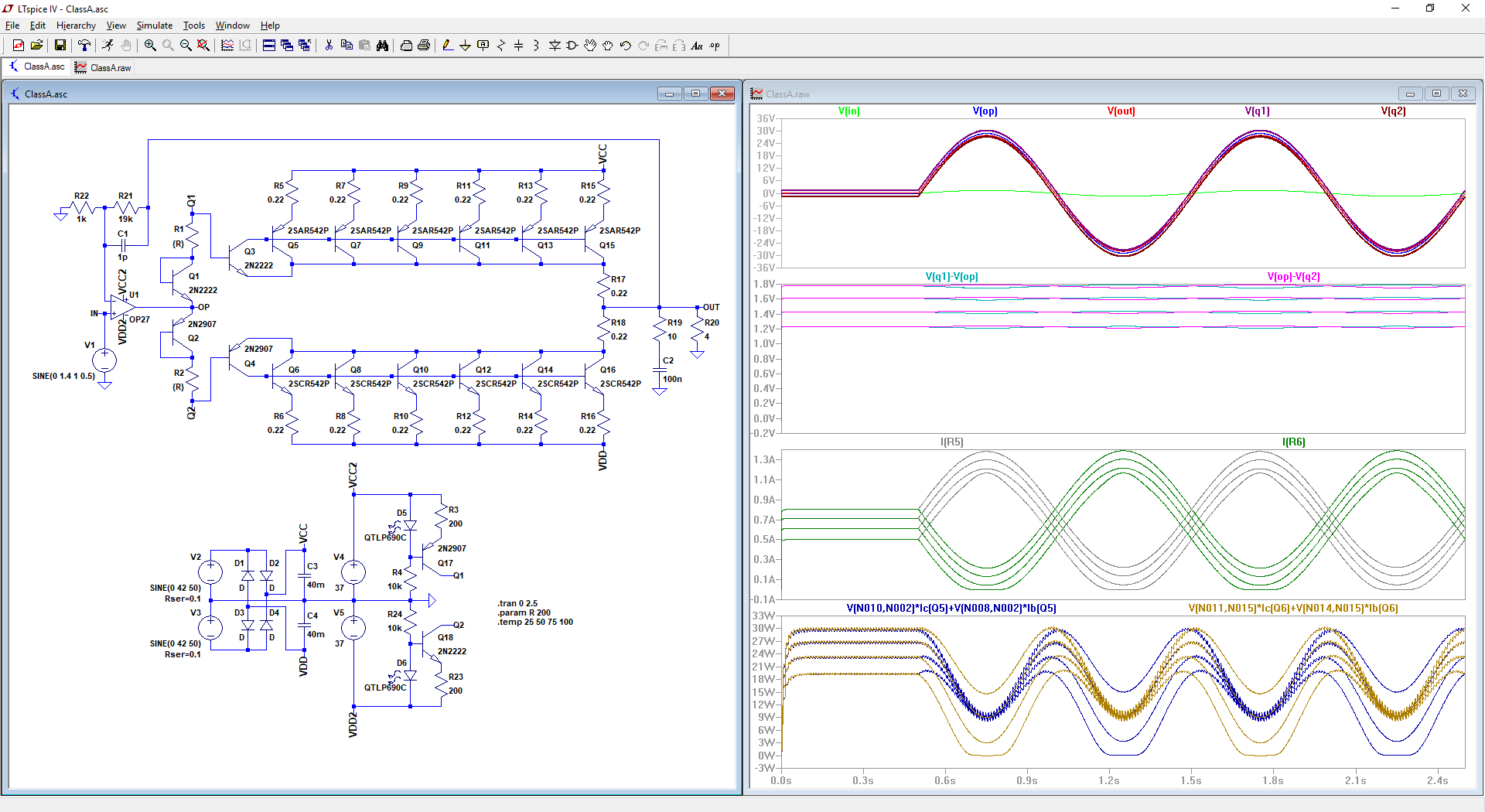This screenshot has height=812, width=1485.
Task: Minimize the ClassA.asc schematic subwindow
Action: click(669, 94)
